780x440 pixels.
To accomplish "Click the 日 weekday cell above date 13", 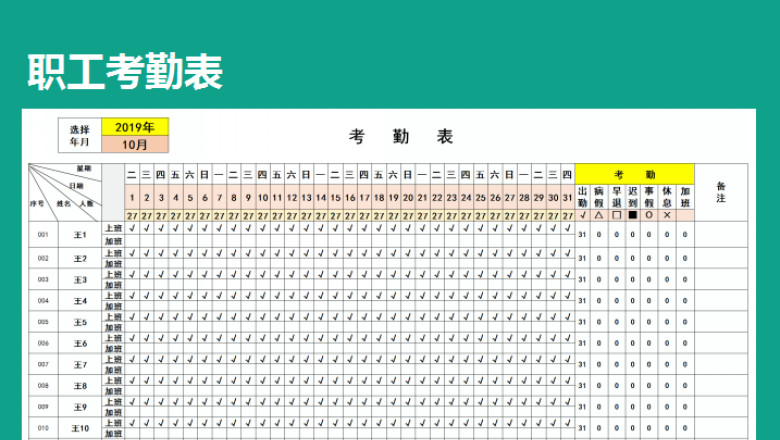I will pos(306,175).
